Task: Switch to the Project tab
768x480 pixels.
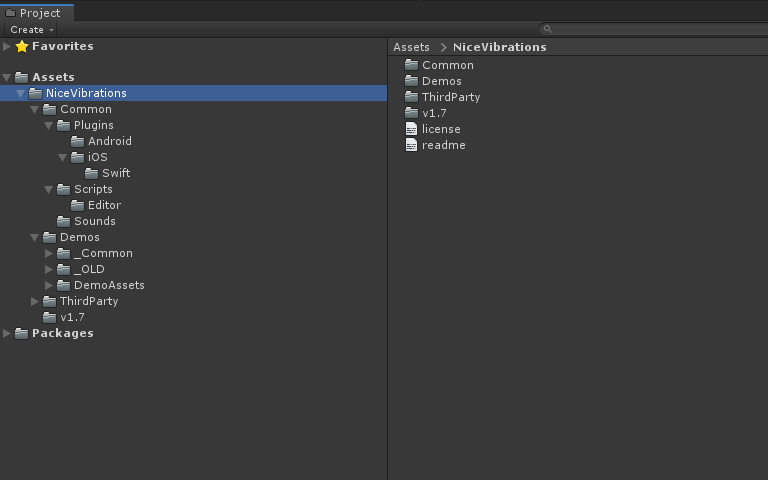Action: pos(37,13)
